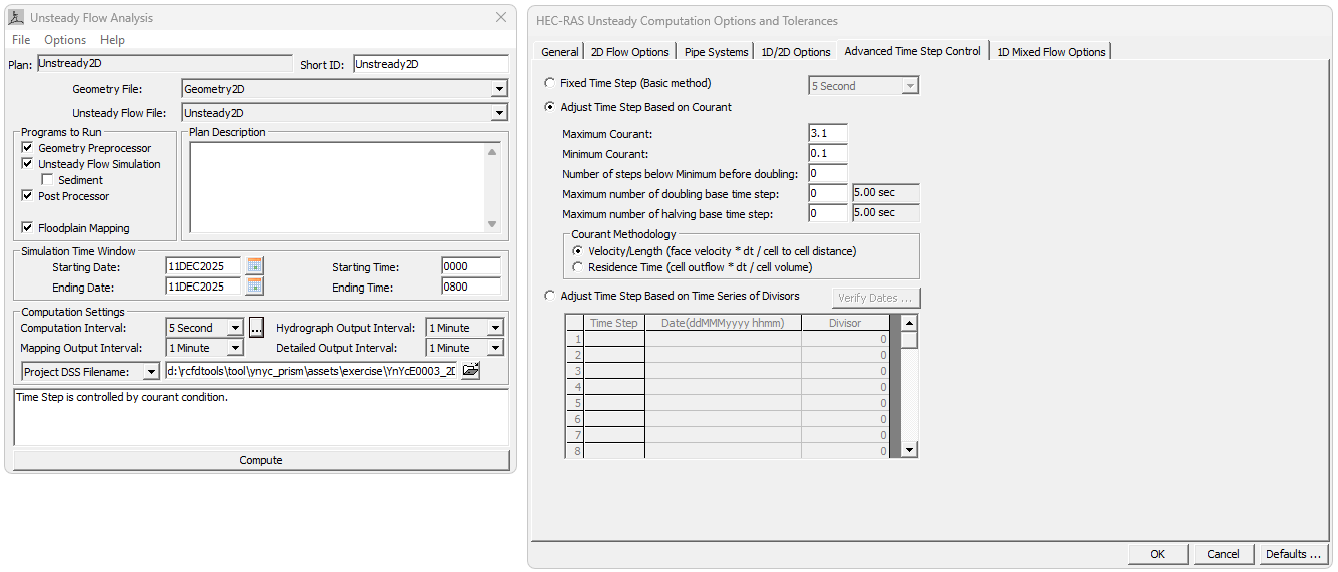The width and height of the screenshot is (1338, 572).
Task: Open the Geometry File dropdown
Action: [x=500, y=89]
